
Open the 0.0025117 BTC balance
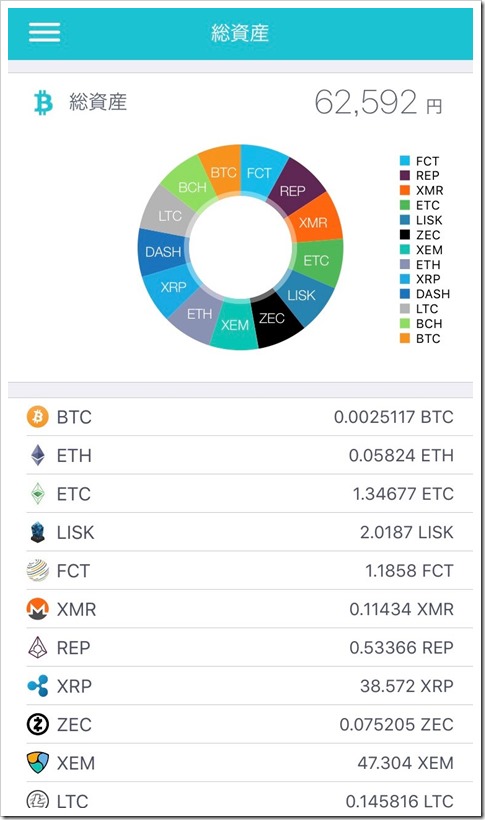pos(393,417)
